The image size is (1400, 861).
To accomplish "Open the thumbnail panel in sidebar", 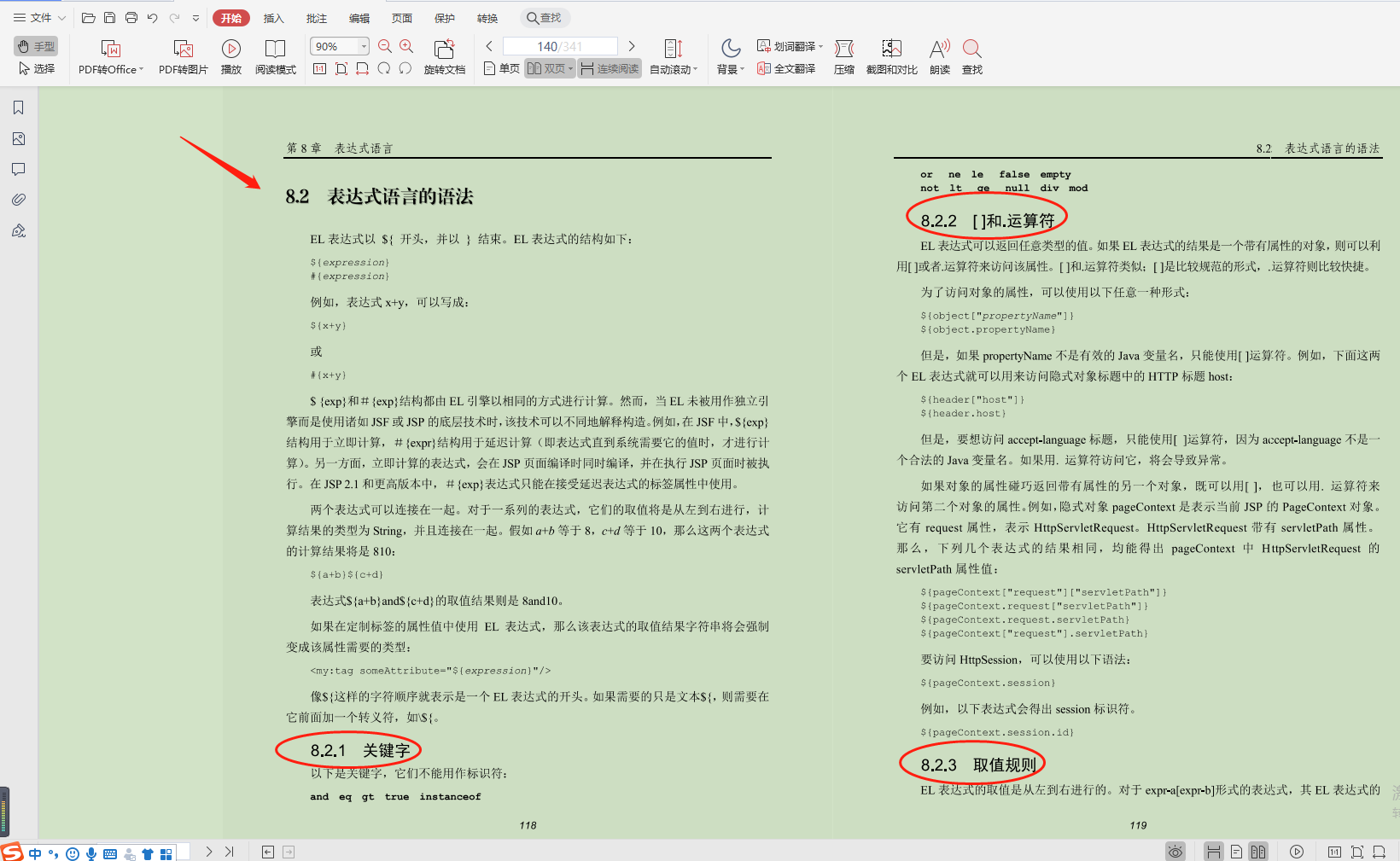I will pyautogui.click(x=19, y=138).
